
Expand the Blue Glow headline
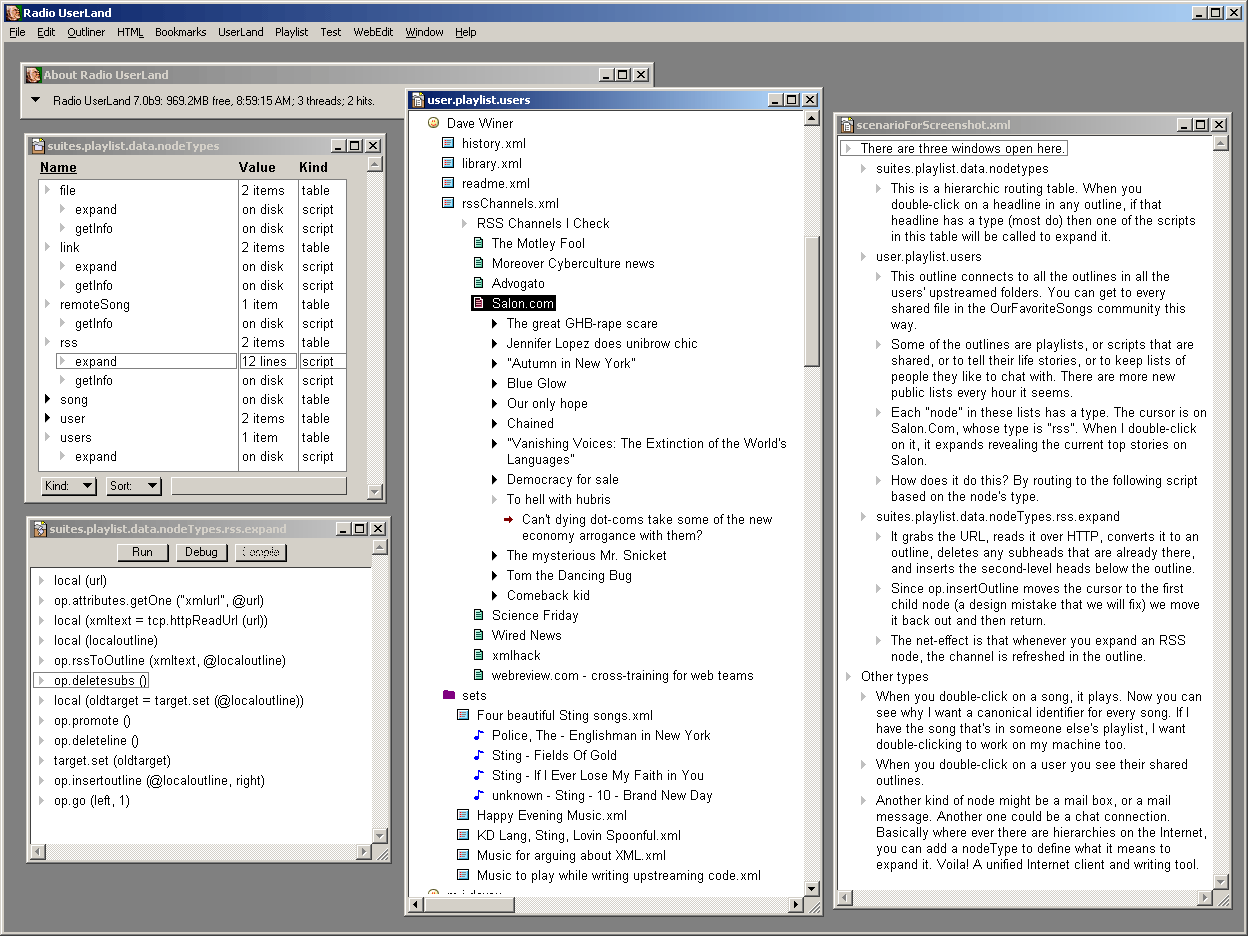(x=494, y=383)
